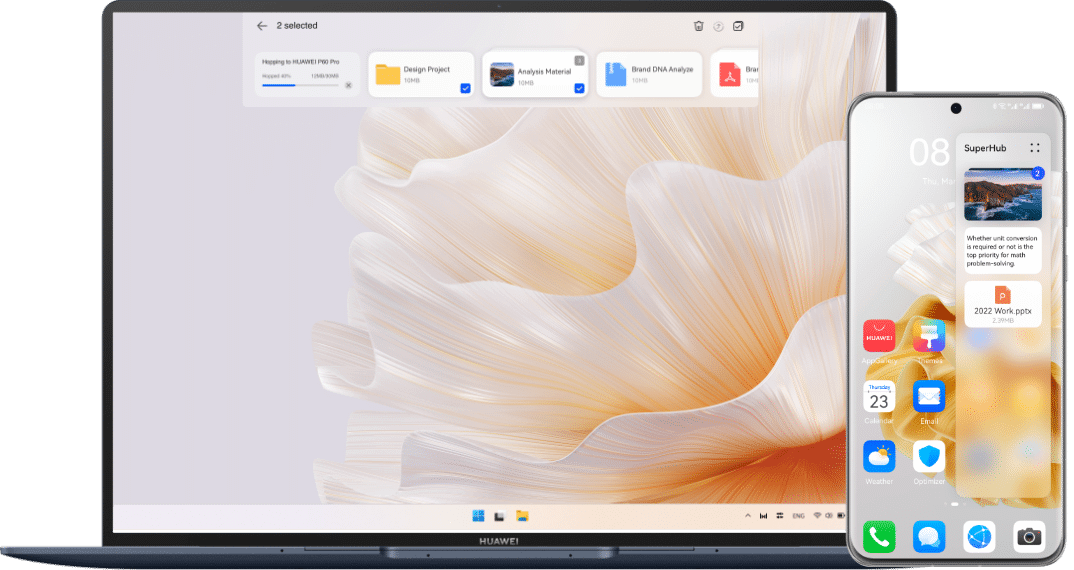1074x570 pixels.
Task: Expand SuperHub panel with the four-dot icon
Action: click(x=1034, y=148)
